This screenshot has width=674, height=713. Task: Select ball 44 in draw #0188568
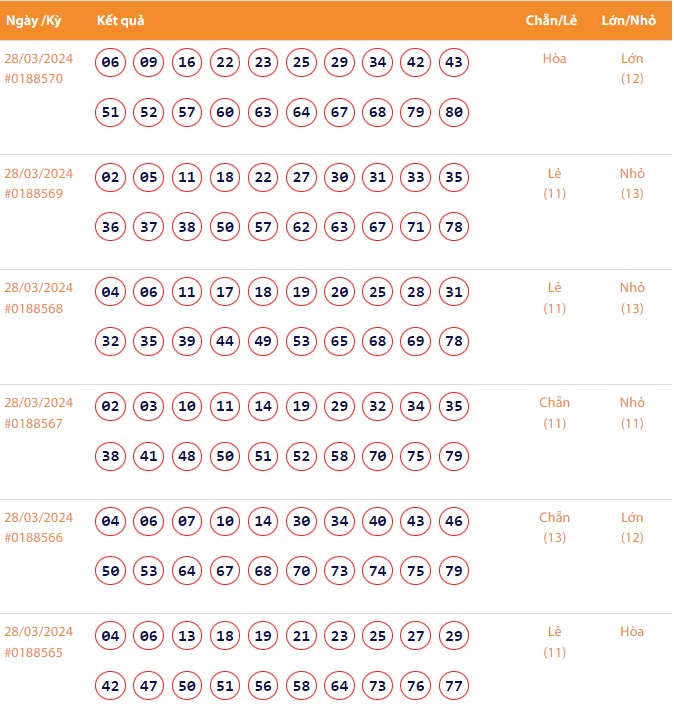coord(225,341)
